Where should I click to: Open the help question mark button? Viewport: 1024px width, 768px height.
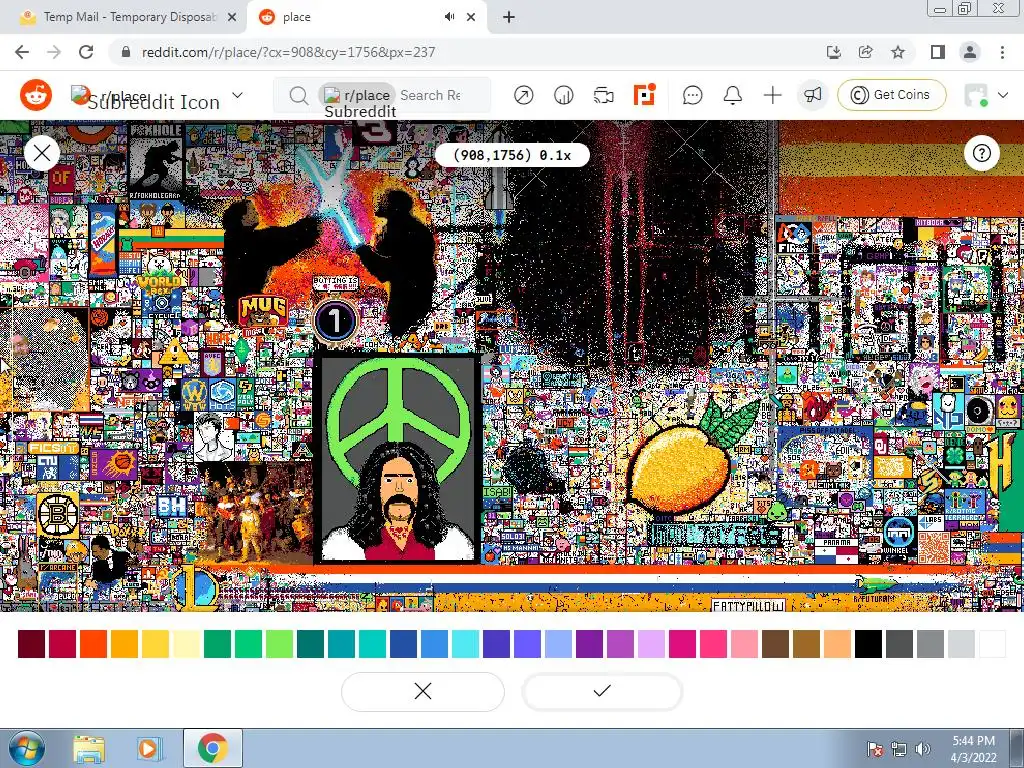click(x=982, y=153)
